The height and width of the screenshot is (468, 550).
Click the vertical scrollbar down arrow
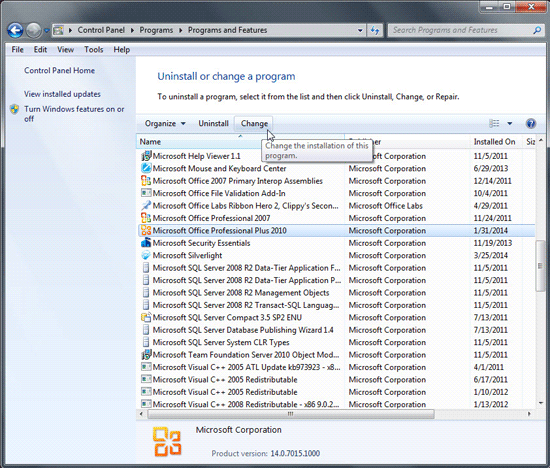(x=541, y=403)
